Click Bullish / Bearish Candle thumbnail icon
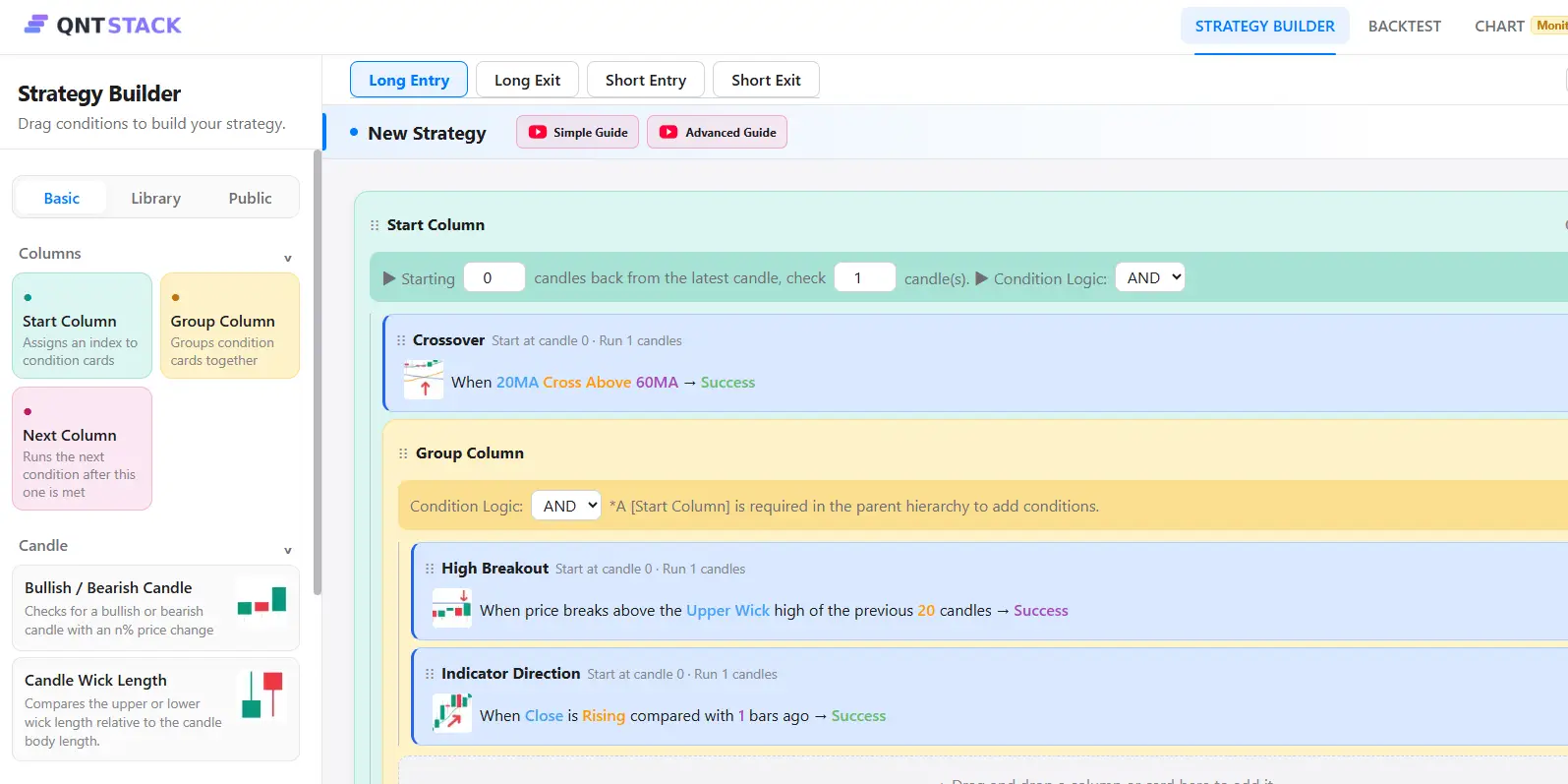This screenshot has width=1568, height=784. click(x=261, y=601)
